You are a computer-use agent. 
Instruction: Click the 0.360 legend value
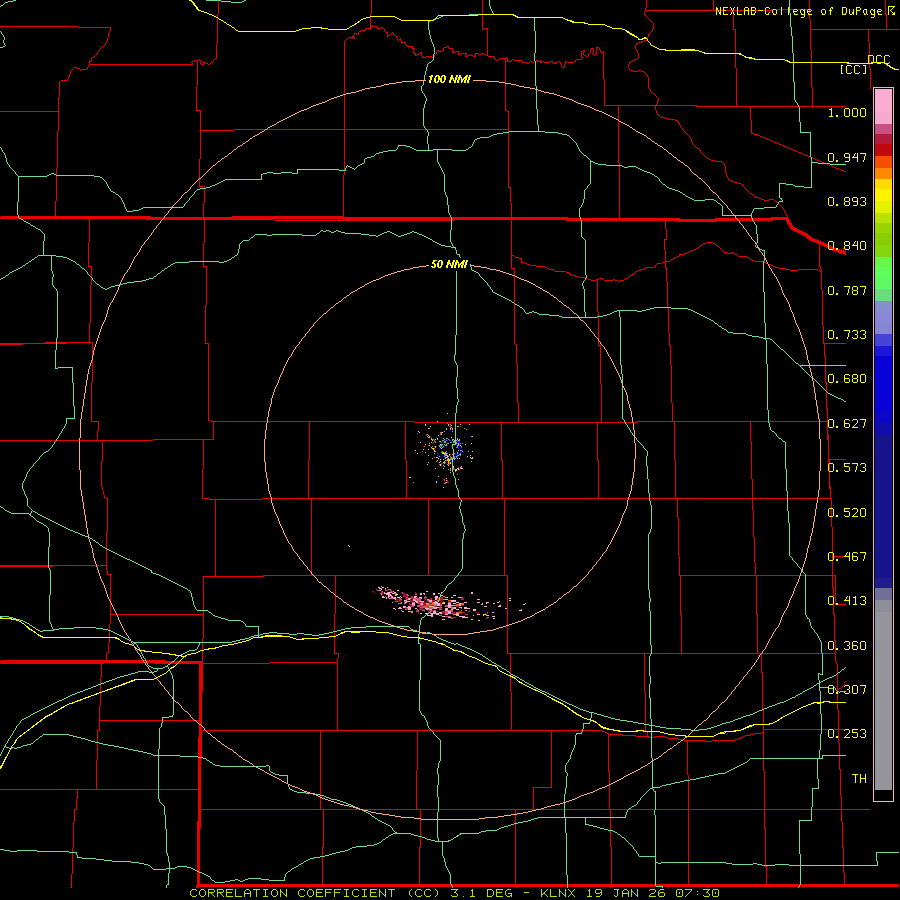[847, 646]
